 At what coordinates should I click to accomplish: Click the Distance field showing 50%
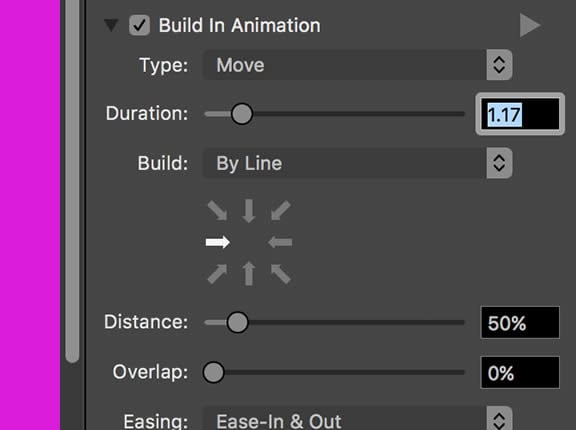click(x=520, y=322)
